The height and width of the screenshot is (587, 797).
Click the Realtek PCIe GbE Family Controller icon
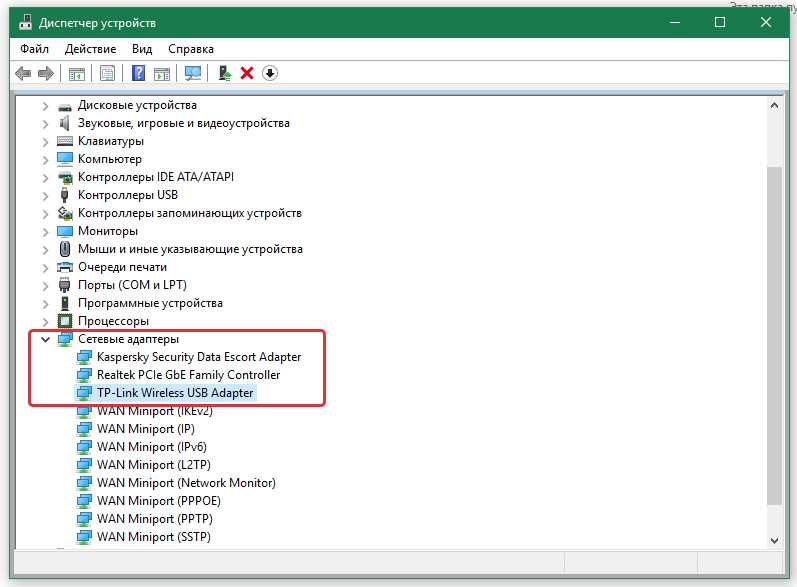[84, 375]
